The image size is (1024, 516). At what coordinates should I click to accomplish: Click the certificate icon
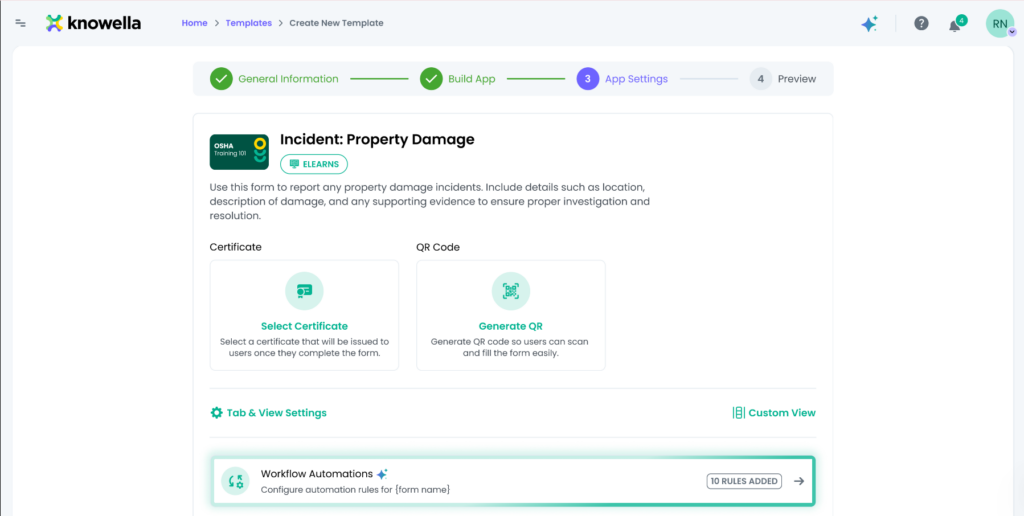(304, 291)
